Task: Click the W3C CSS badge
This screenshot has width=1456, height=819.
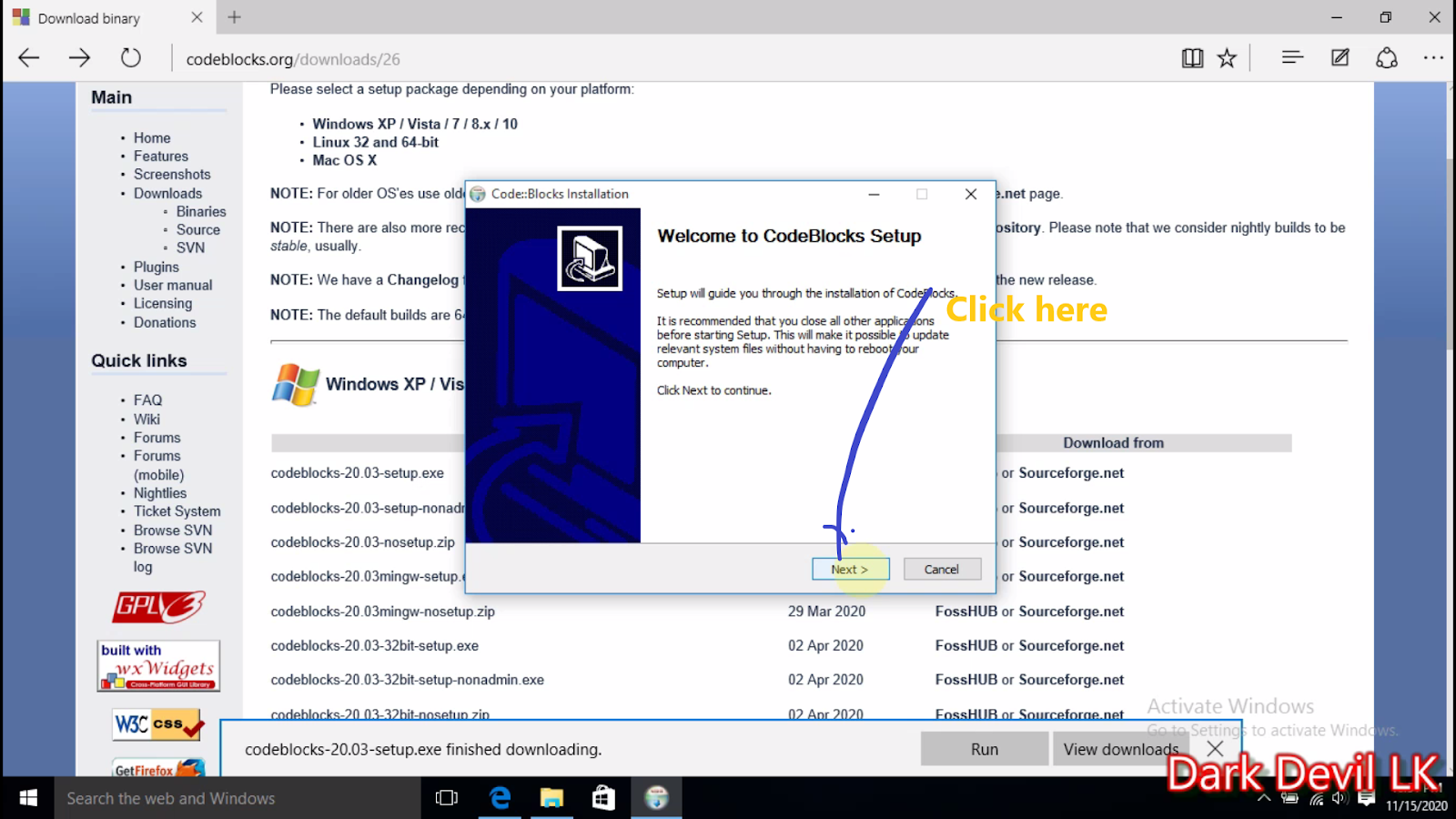Action: click(158, 724)
